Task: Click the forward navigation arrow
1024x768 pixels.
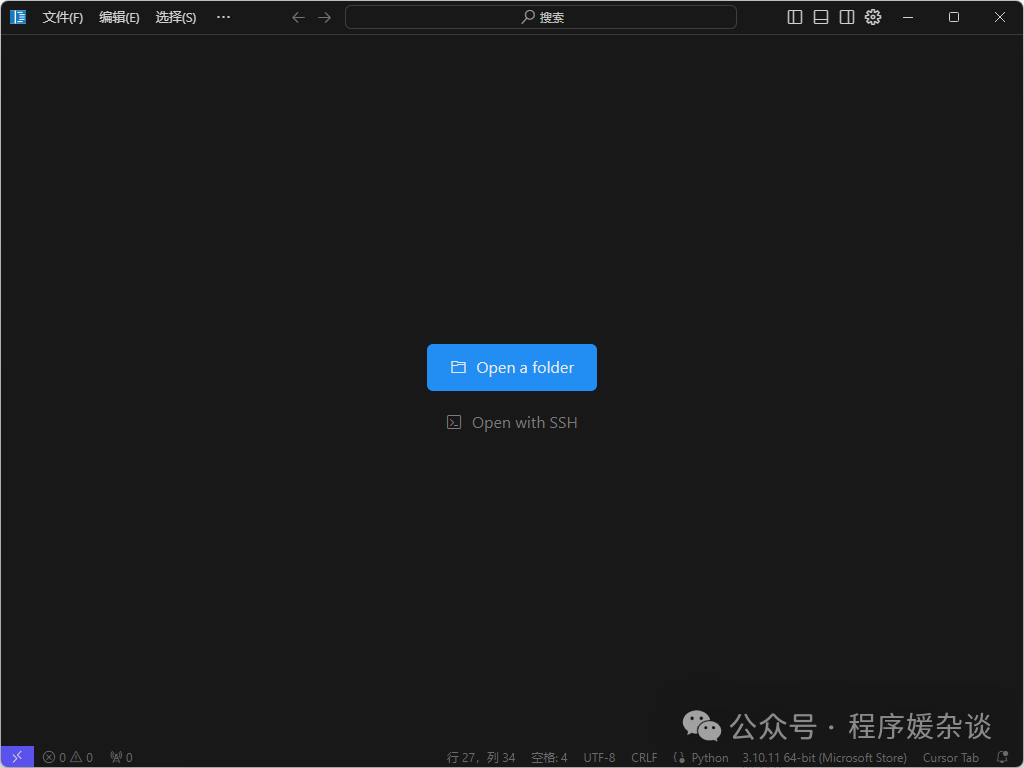Action: coord(324,17)
